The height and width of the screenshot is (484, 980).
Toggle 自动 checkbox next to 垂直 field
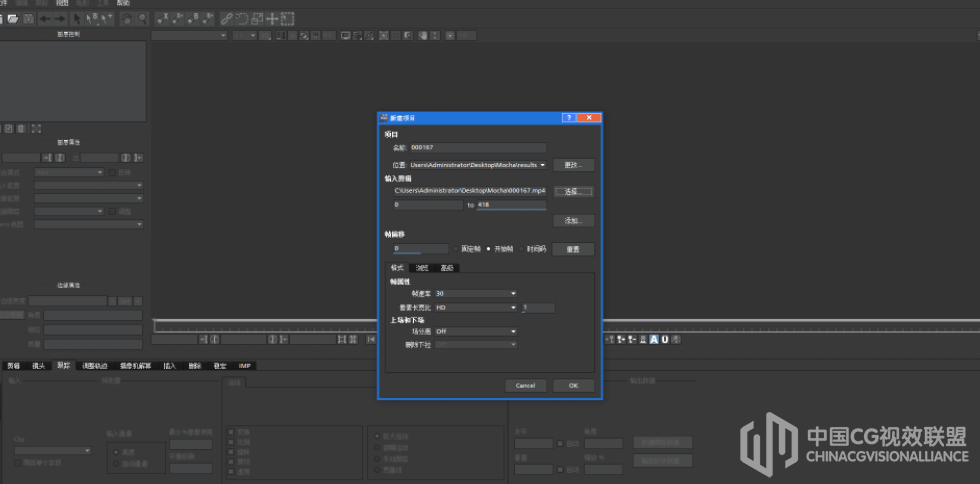560,469
